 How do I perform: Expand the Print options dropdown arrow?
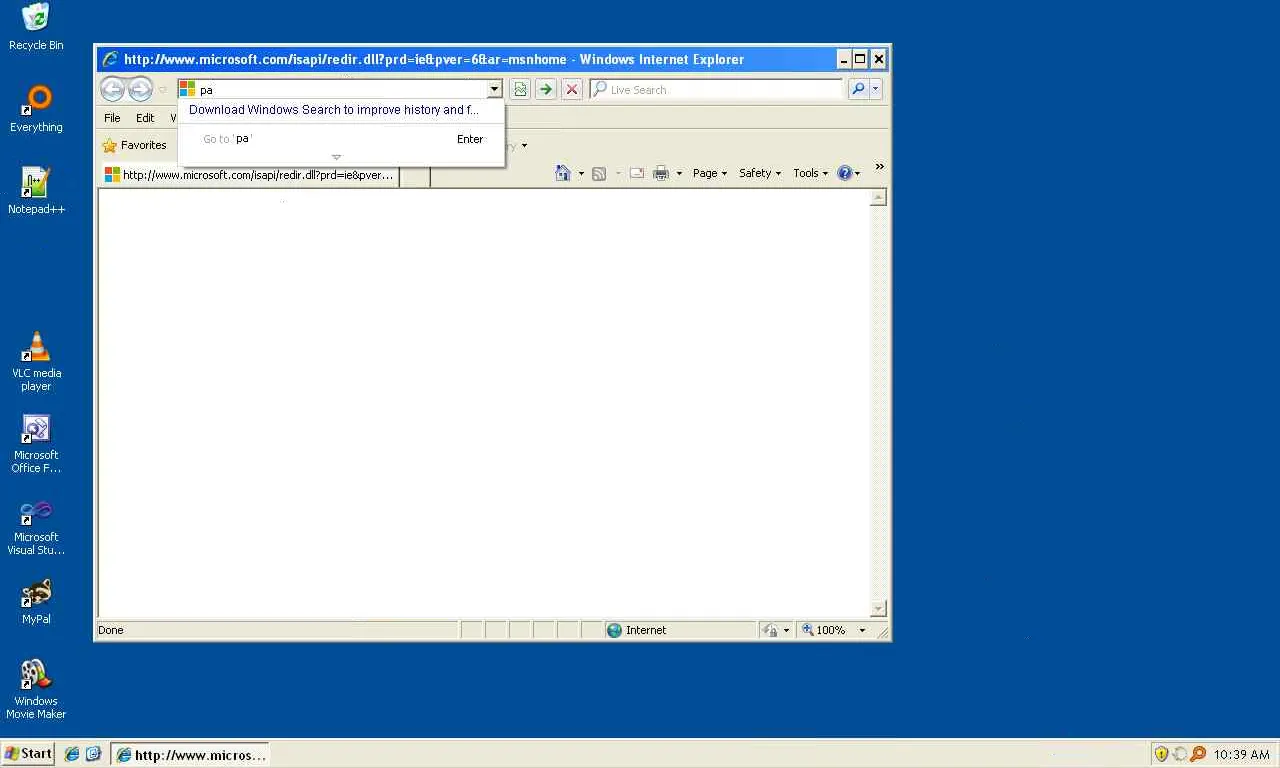click(x=679, y=173)
